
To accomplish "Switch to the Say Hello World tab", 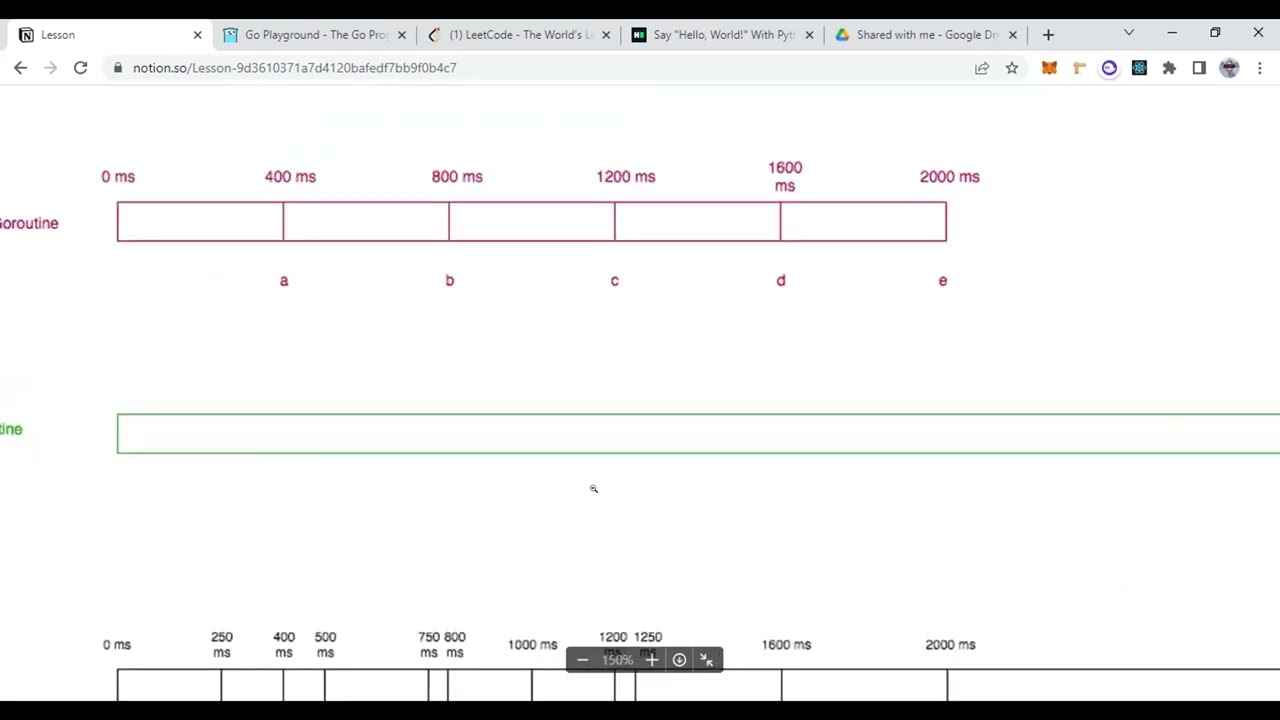I will click(724, 34).
